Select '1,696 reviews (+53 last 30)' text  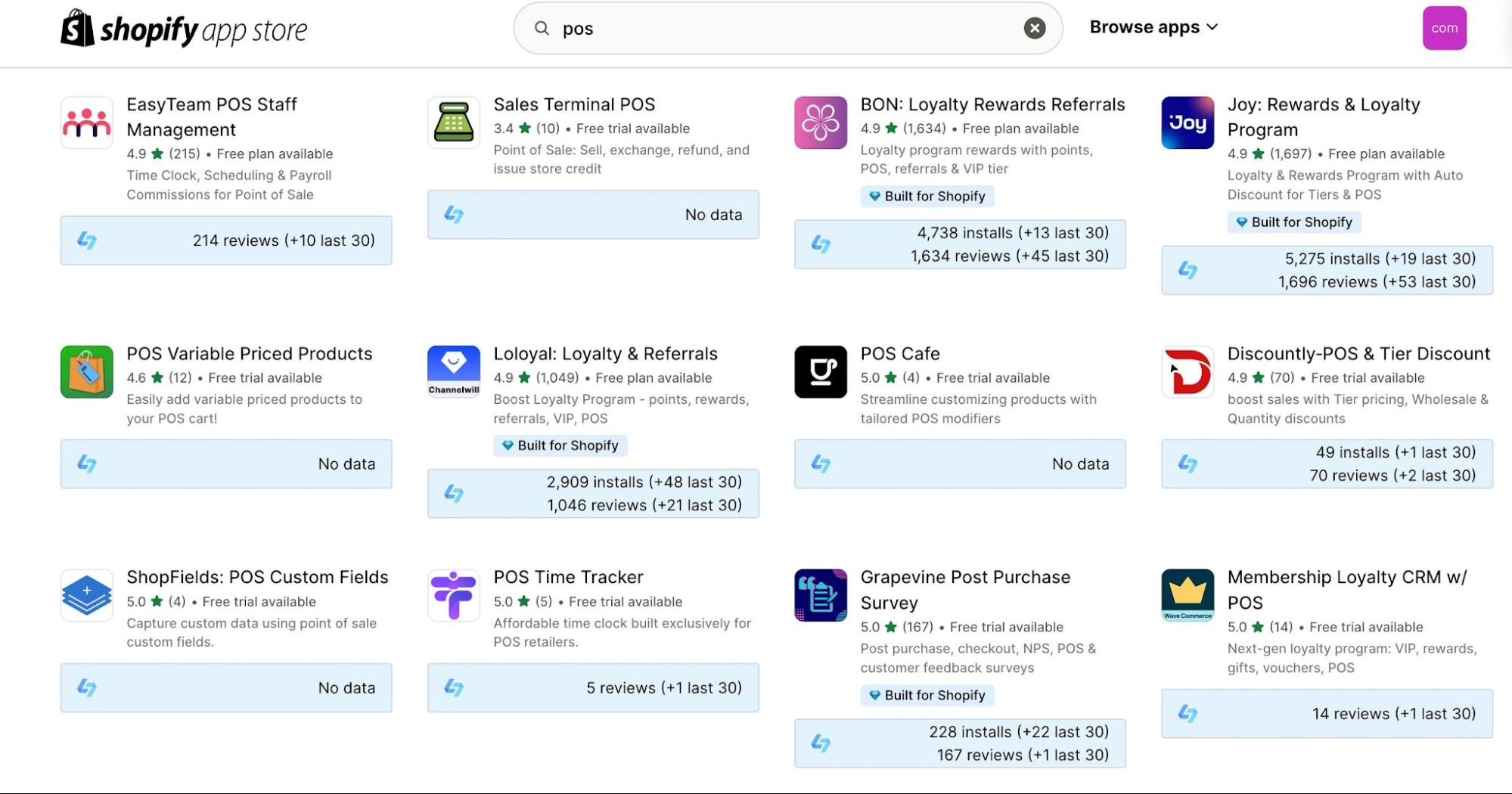tap(1377, 282)
